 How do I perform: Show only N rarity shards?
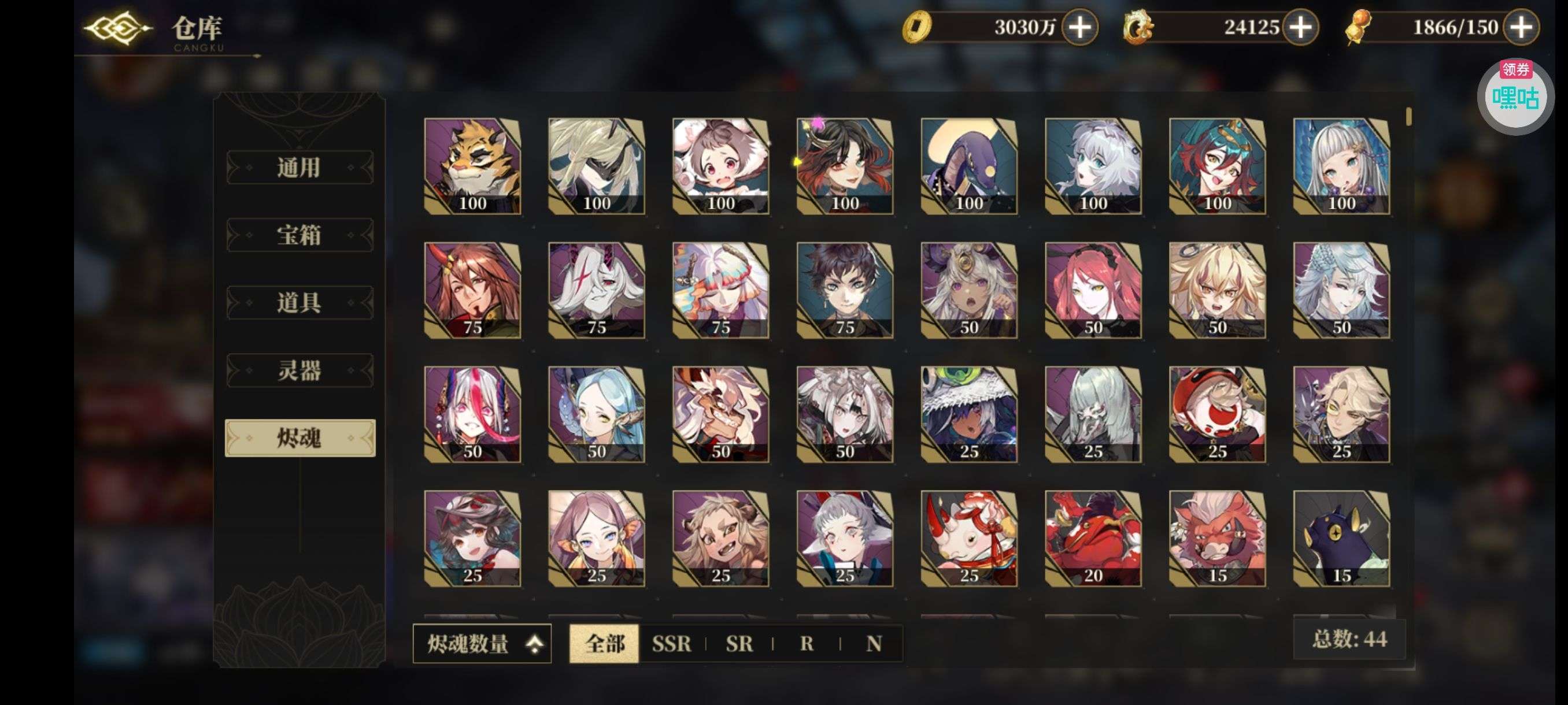[x=874, y=644]
